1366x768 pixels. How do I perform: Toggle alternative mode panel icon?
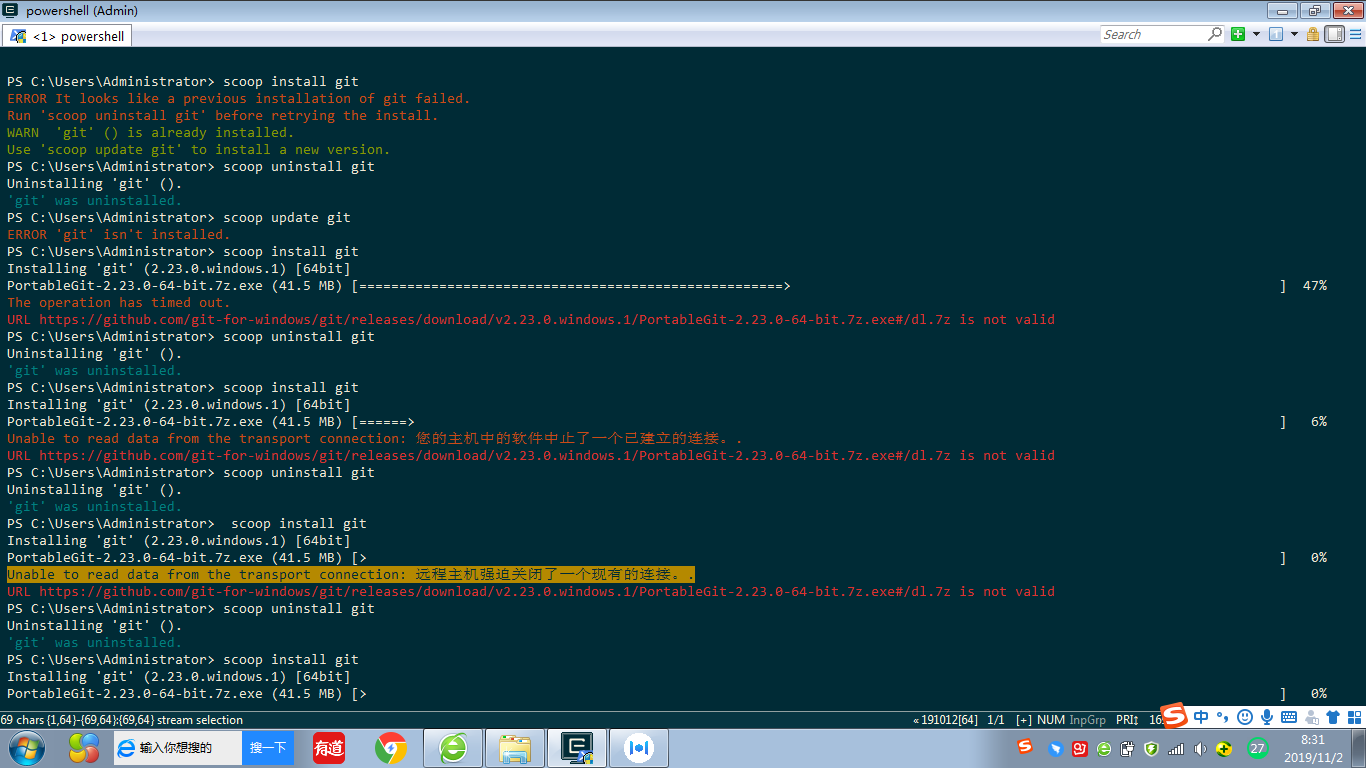point(1334,34)
